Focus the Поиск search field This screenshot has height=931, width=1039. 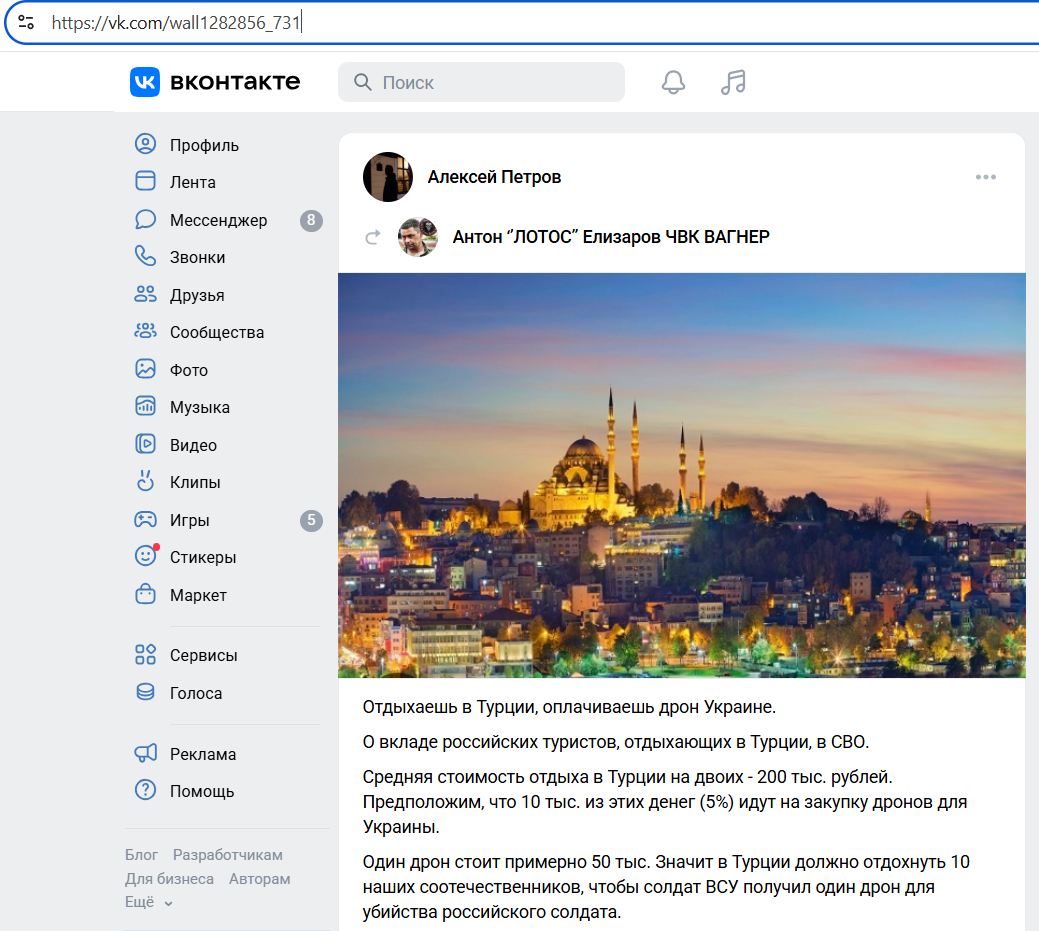tap(495, 83)
